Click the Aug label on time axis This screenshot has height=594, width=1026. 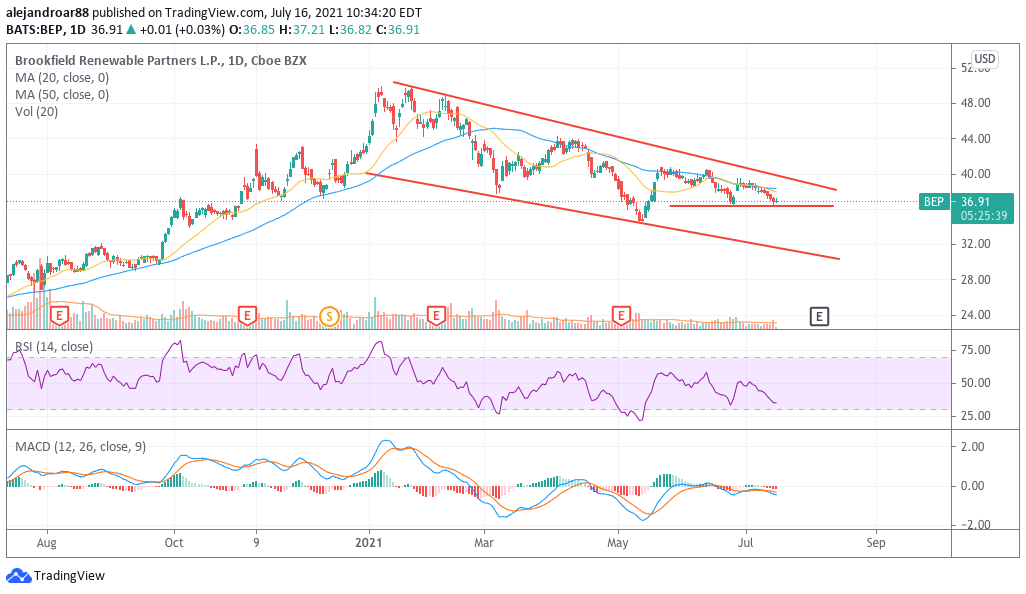click(x=46, y=543)
